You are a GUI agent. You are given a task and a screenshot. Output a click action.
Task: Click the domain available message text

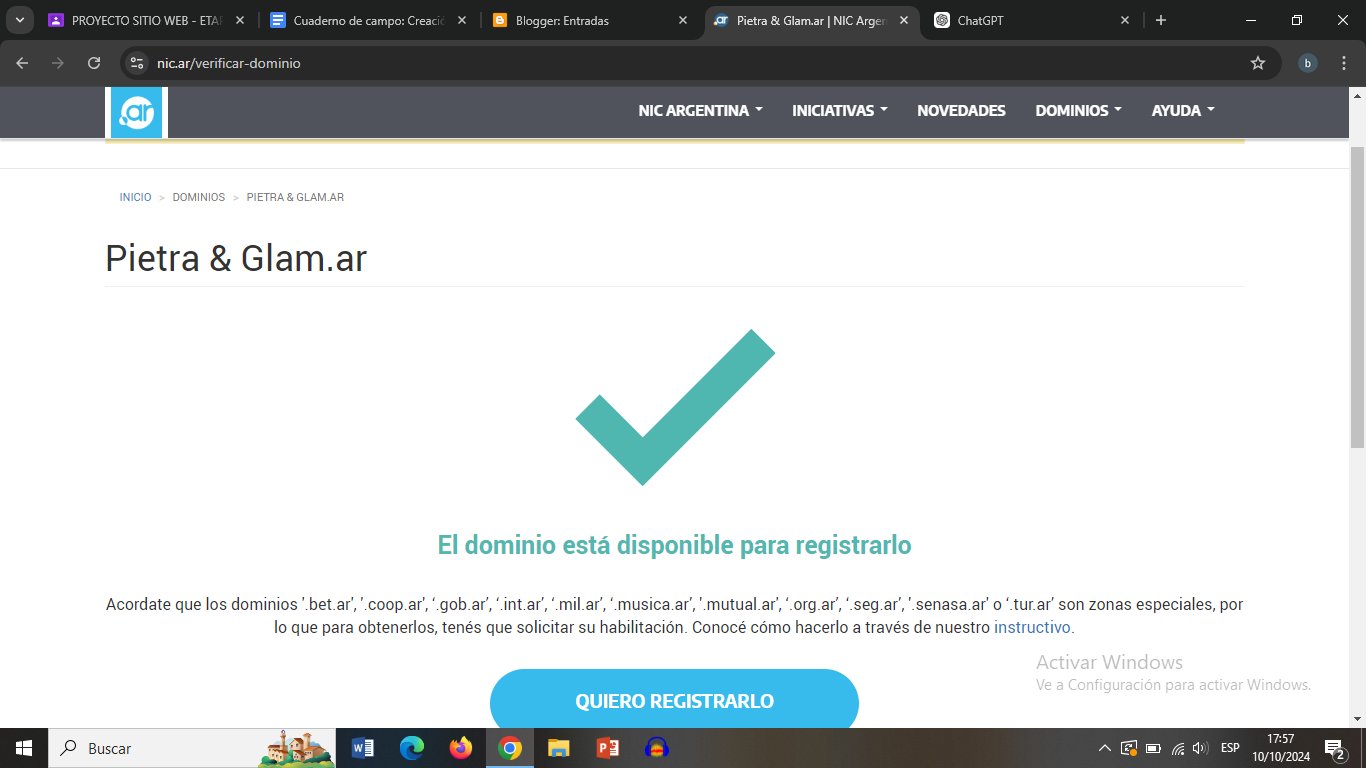tap(674, 545)
